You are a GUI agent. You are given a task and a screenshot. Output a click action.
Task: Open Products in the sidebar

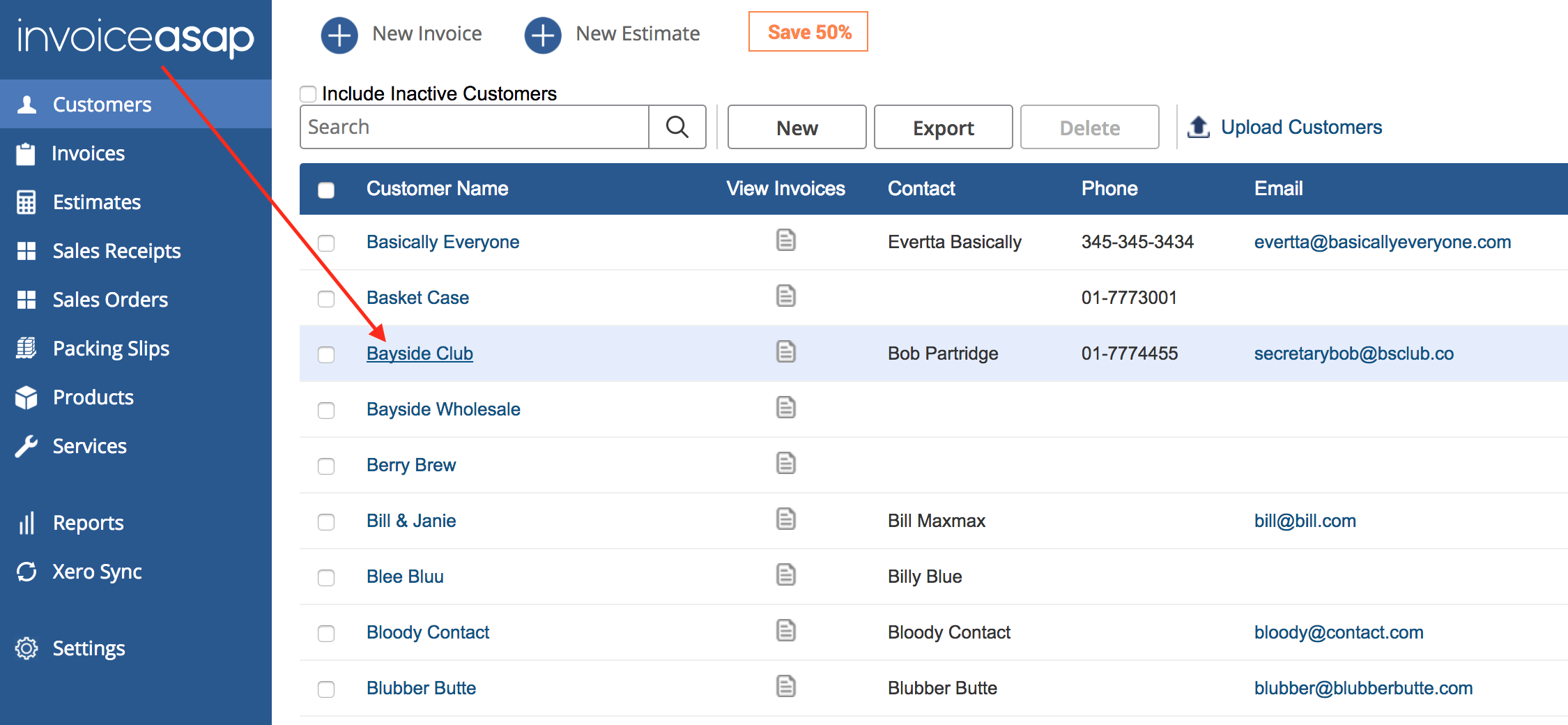(x=136, y=397)
